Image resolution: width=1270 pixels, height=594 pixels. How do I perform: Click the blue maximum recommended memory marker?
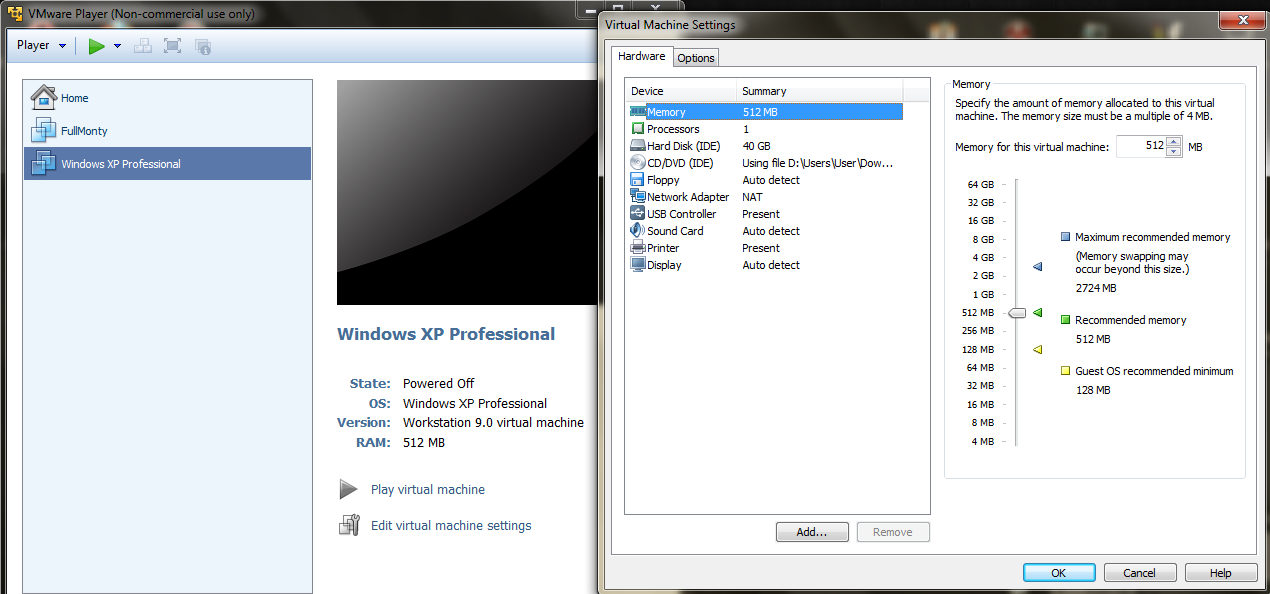click(1037, 267)
